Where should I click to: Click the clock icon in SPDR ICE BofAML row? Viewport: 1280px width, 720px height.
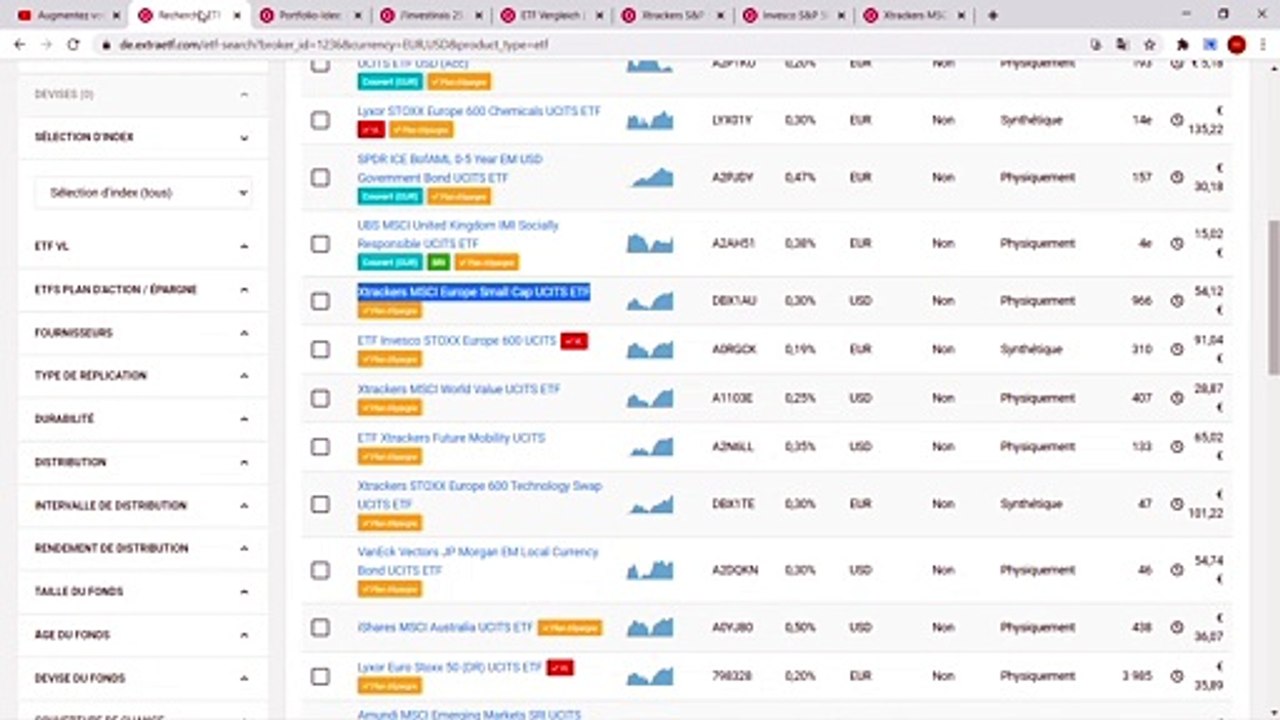coord(1177,177)
